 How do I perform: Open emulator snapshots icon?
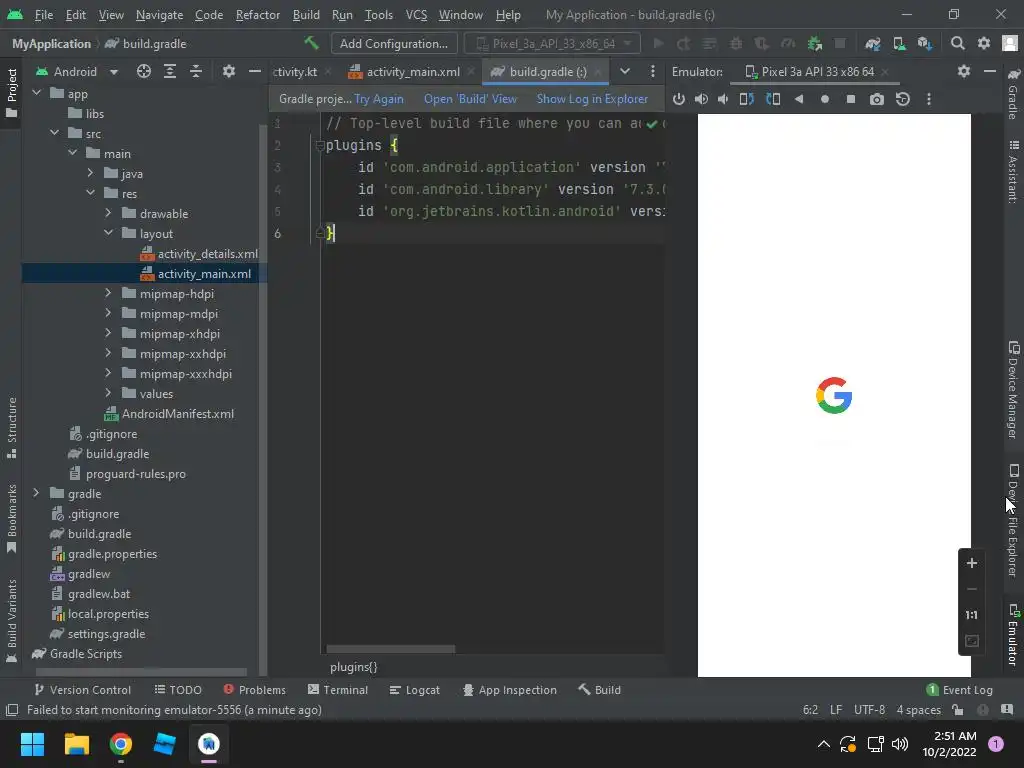903,99
